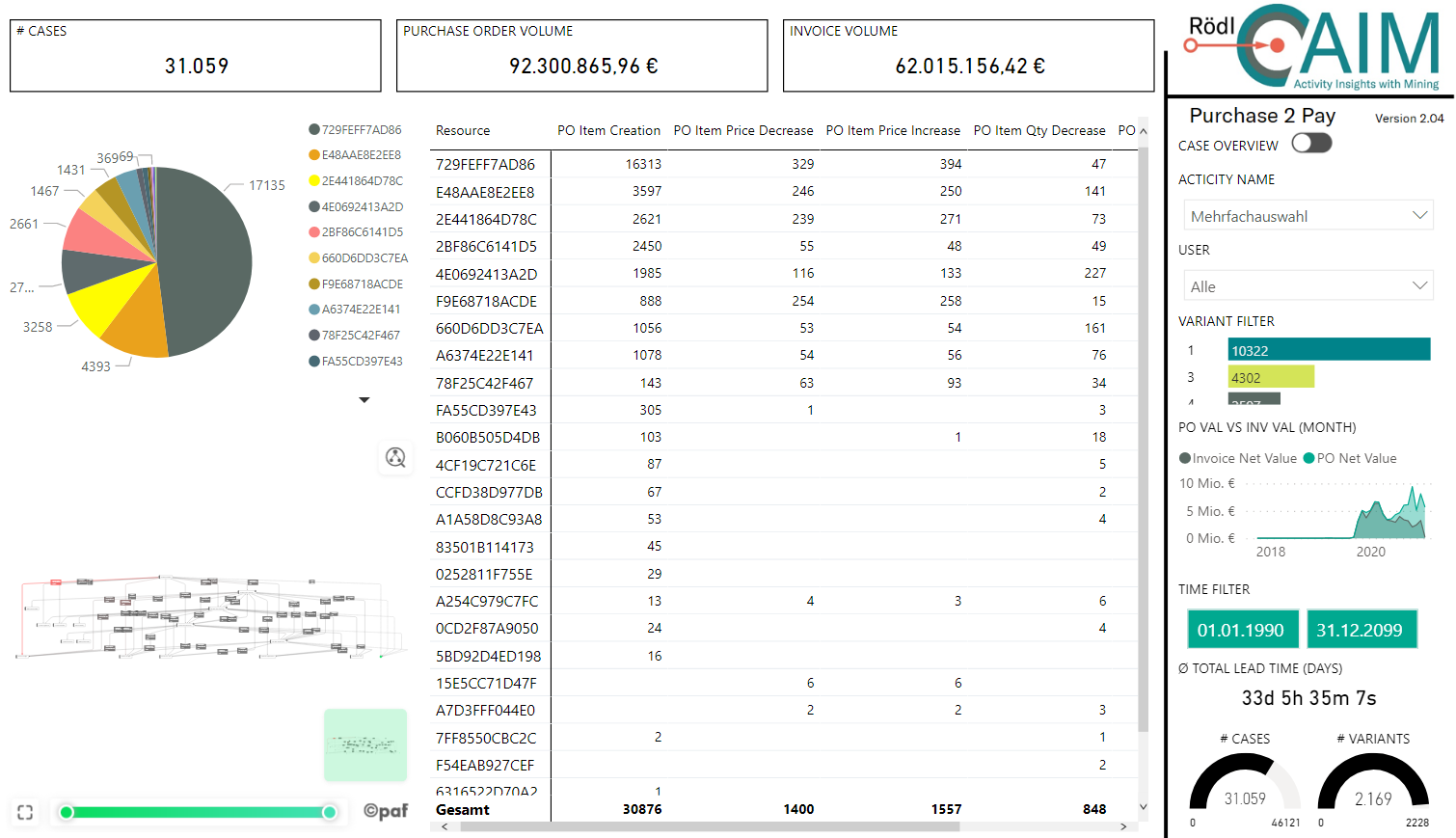1456x838 pixels.
Task: Open the USER dropdown showing Alle
Action: point(1308,284)
